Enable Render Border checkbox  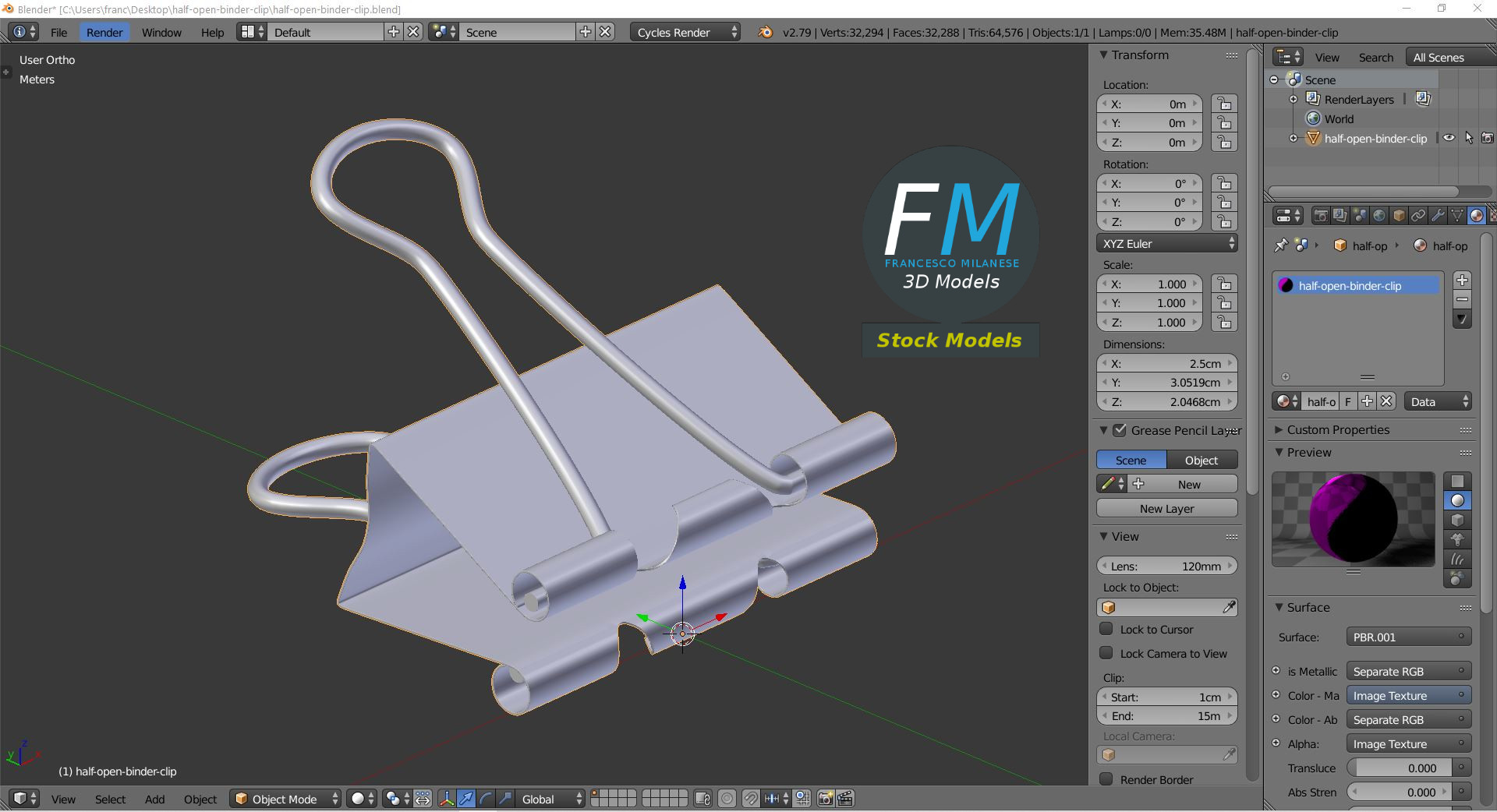pos(1106,779)
